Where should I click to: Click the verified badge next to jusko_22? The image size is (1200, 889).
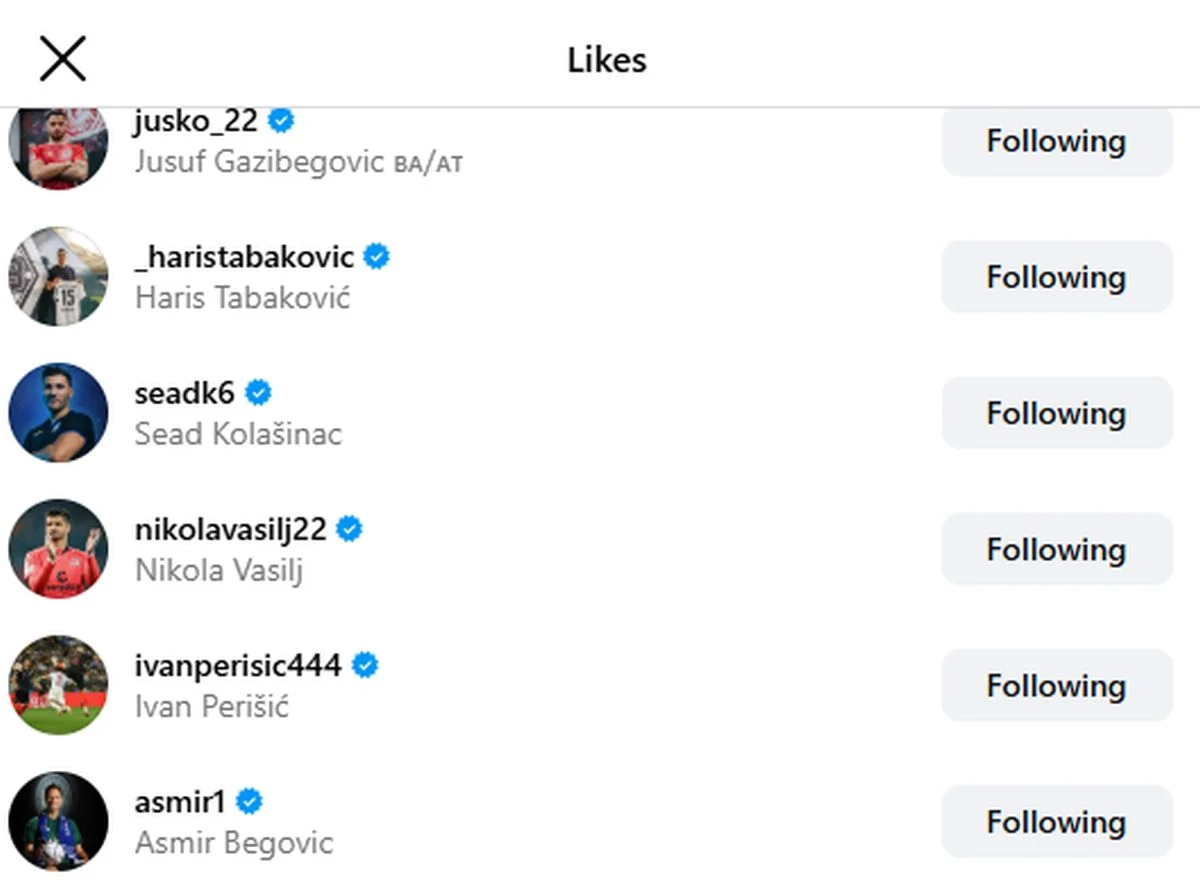coord(282,121)
